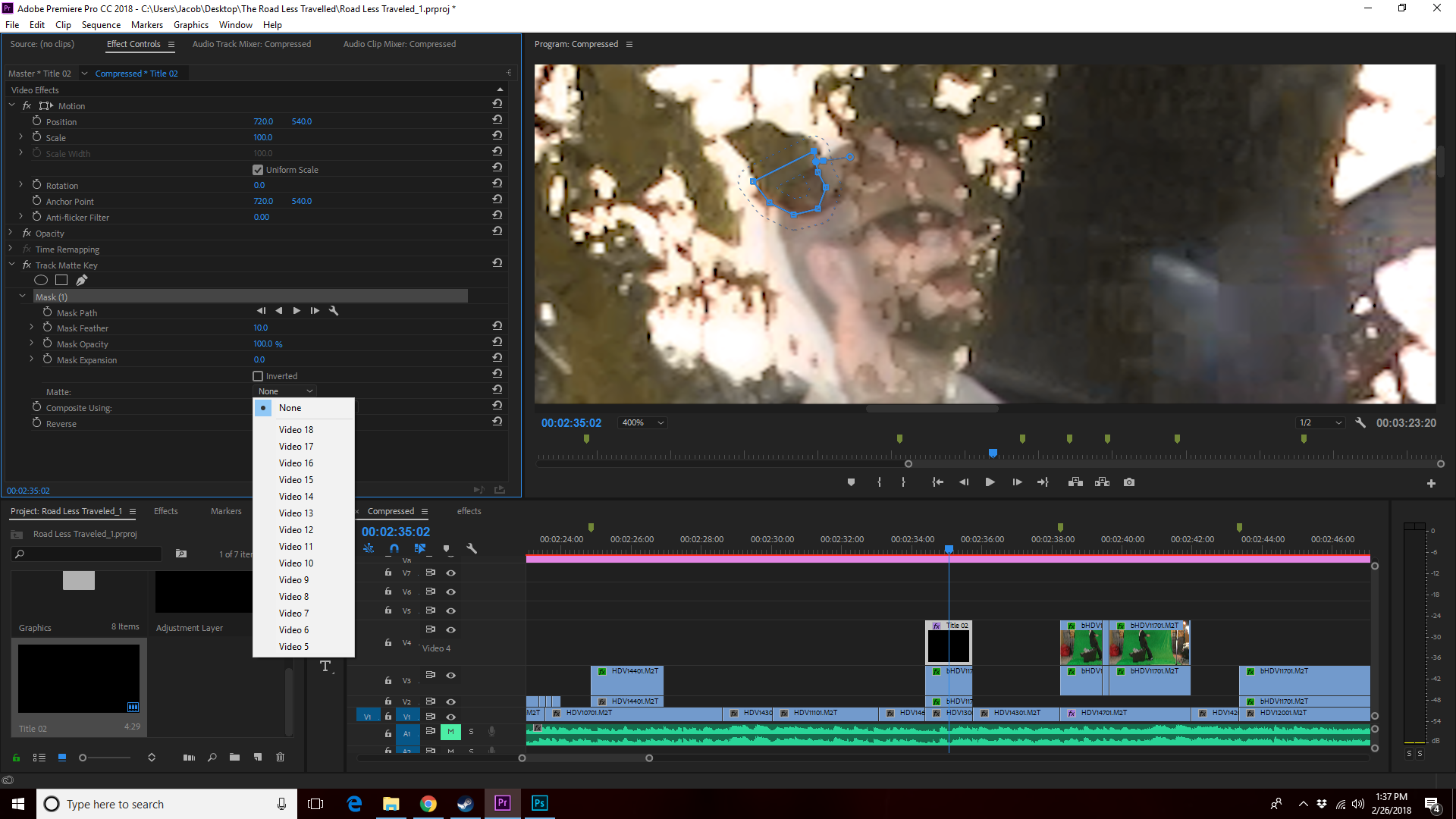Open the Effects panel tab

pos(166,511)
